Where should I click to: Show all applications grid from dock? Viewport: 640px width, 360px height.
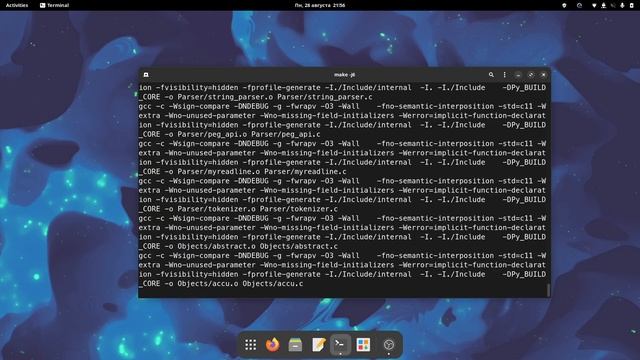point(251,345)
